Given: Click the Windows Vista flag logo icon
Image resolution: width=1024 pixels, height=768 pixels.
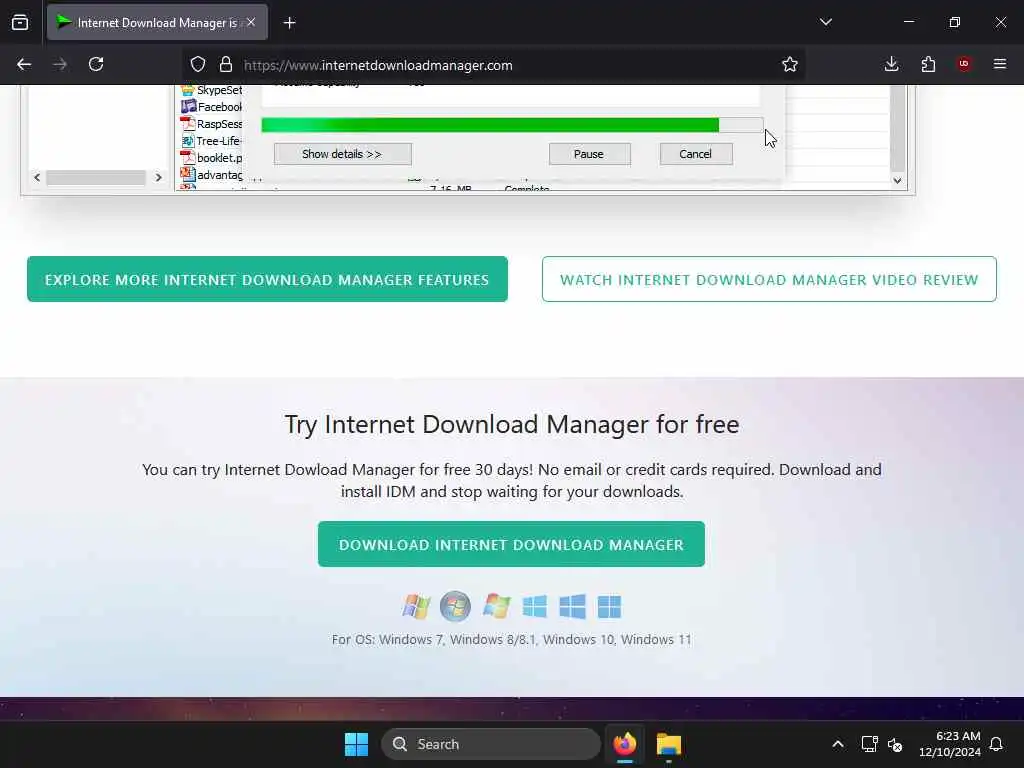Looking at the screenshot, I should tap(496, 606).
